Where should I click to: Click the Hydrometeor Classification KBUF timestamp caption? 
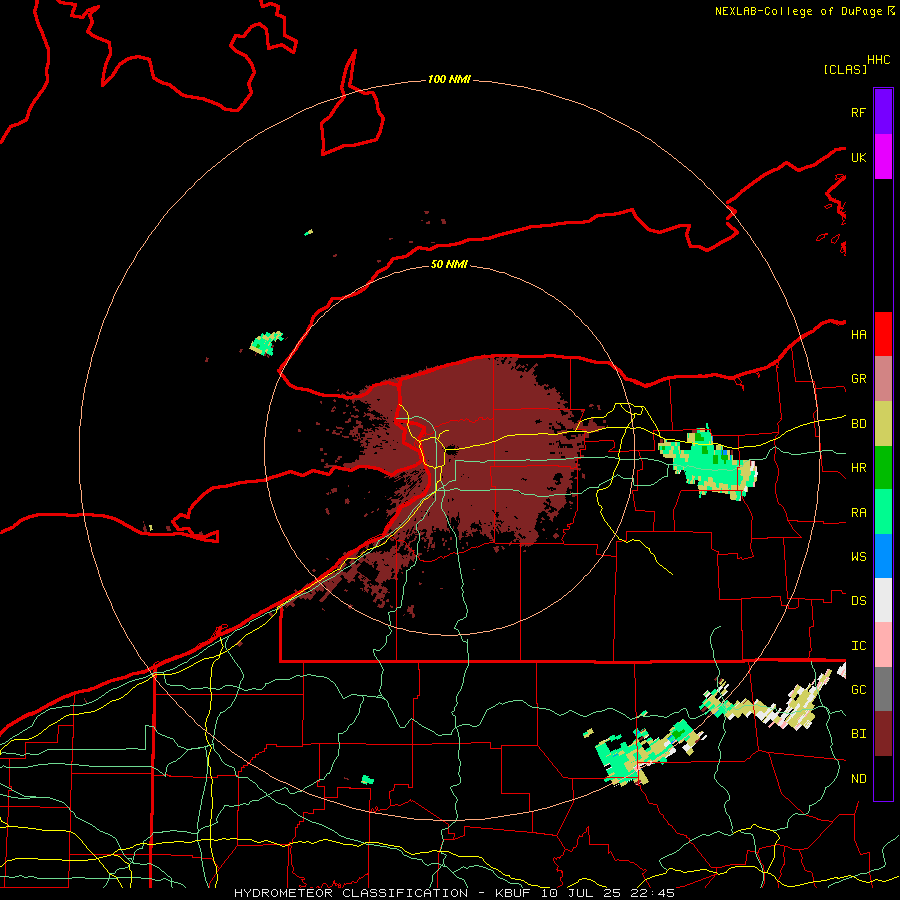(x=454, y=893)
